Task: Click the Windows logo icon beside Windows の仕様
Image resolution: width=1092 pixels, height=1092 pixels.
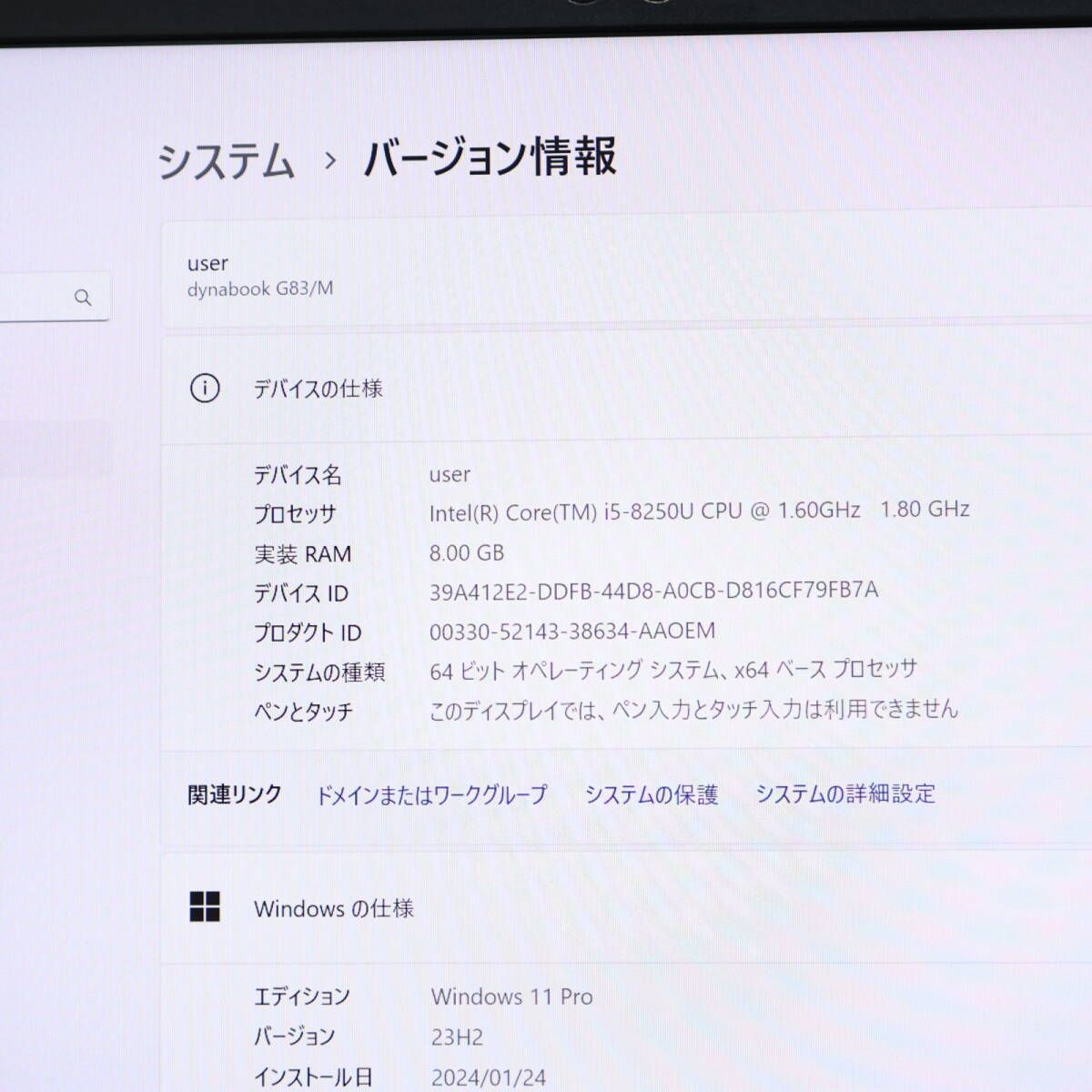Action: click(205, 906)
